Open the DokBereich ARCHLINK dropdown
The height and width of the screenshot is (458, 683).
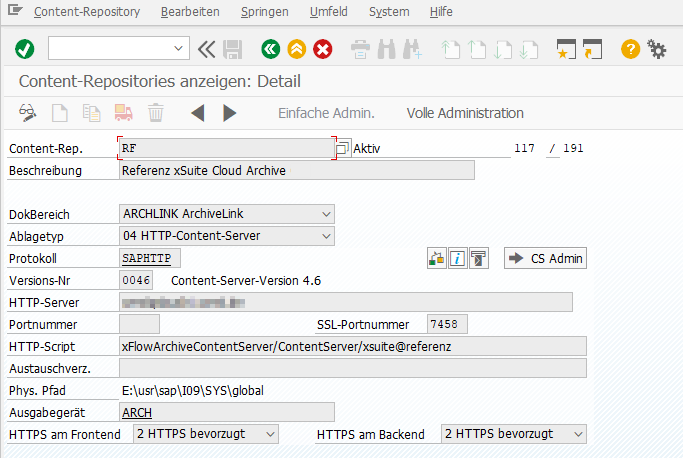point(326,214)
